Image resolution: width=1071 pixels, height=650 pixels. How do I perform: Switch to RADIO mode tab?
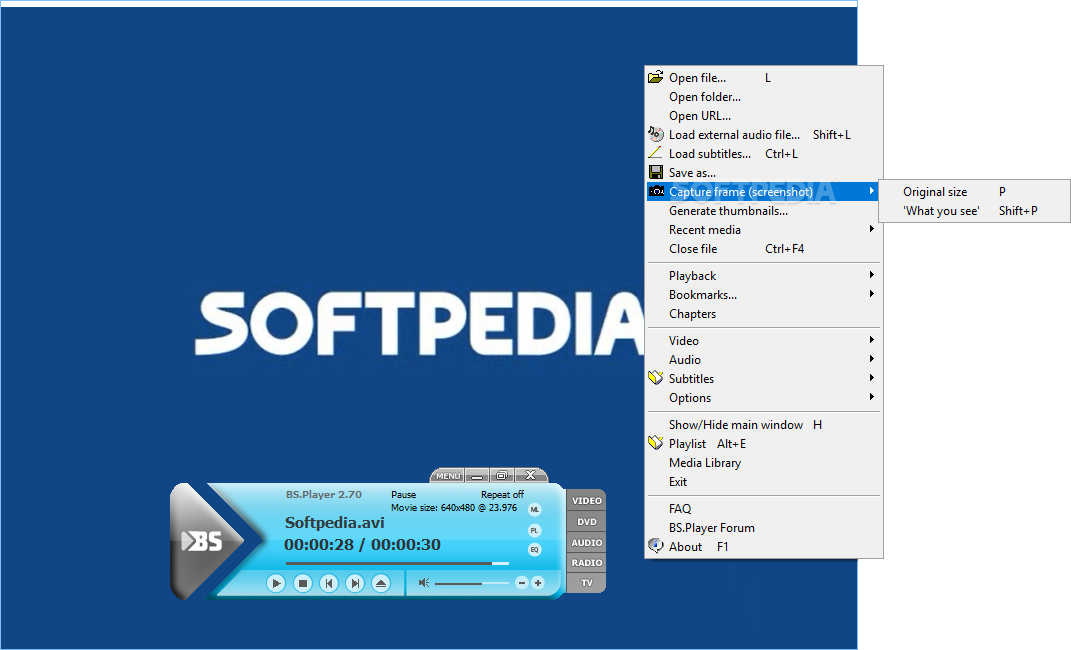tap(587, 563)
